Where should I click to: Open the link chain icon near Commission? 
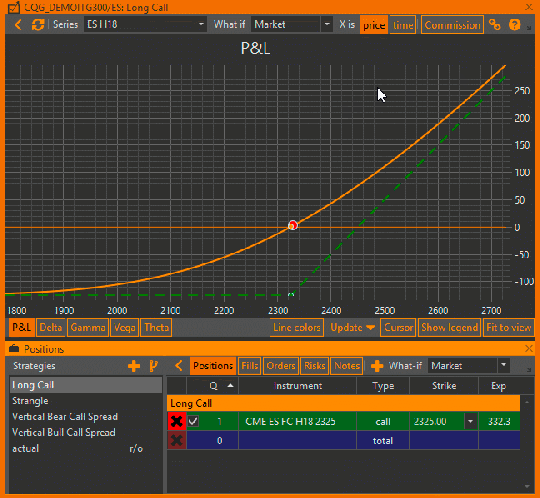click(495, 24)
